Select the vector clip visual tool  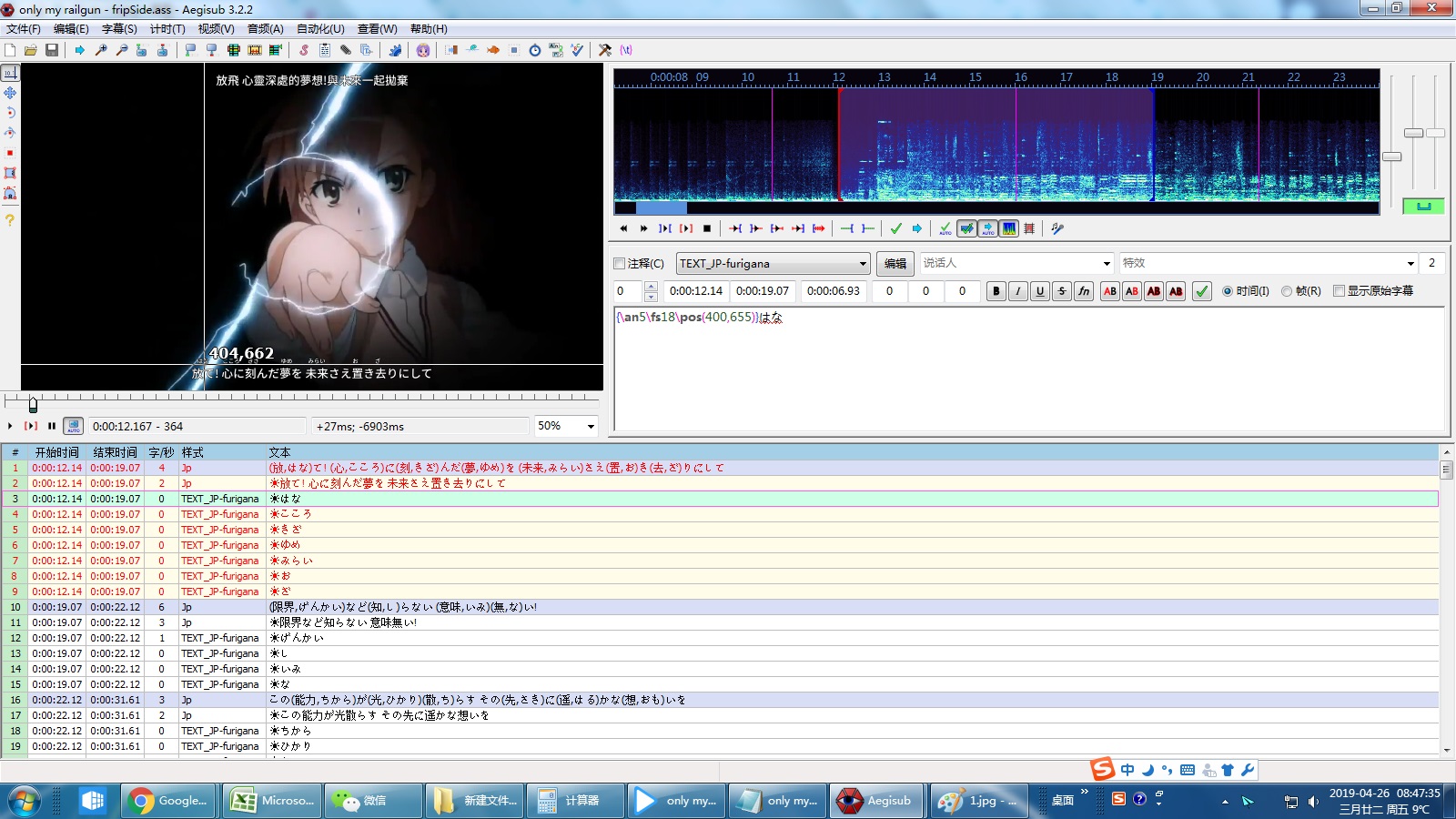pos(10,193)
